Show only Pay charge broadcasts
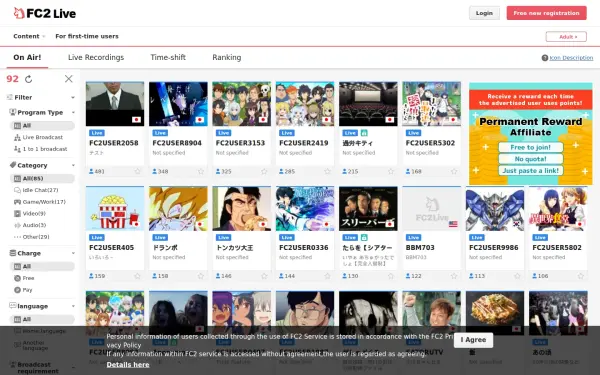The image size is (600, 375). point(23,290)
